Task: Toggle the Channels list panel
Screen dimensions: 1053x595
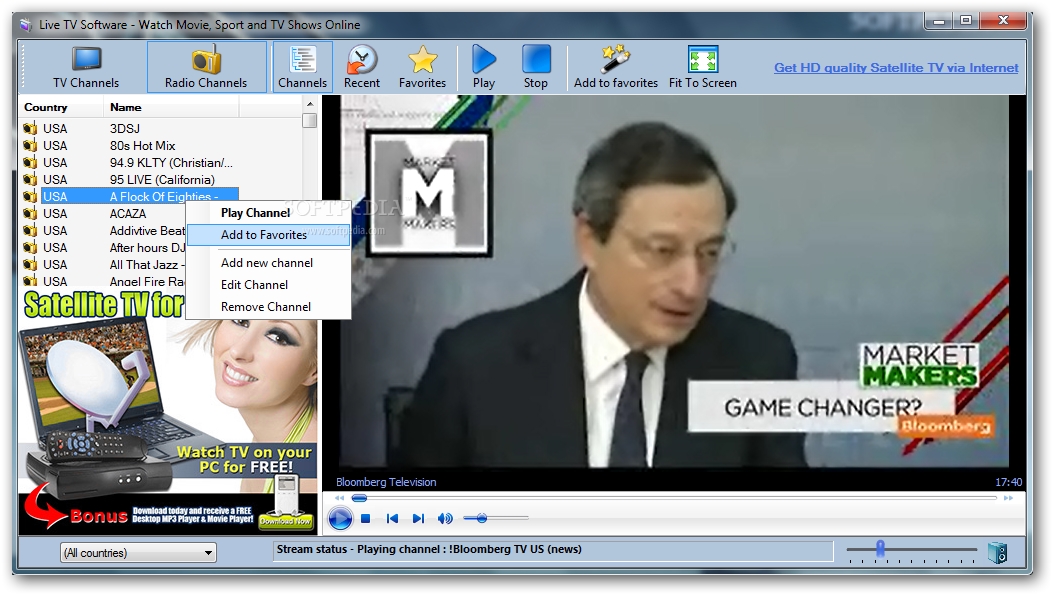Action: 302,67
